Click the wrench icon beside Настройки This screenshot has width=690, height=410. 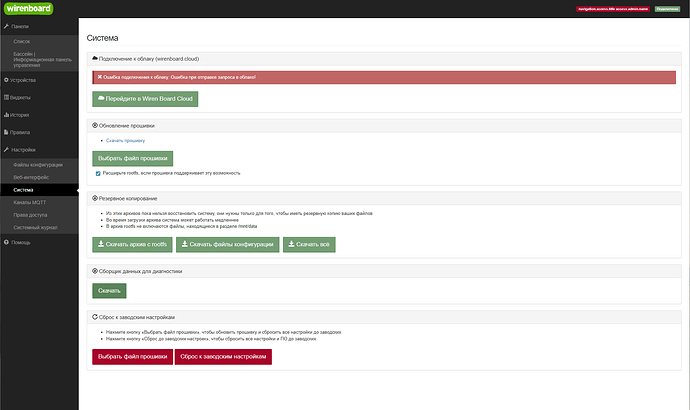tap(6, 150)
